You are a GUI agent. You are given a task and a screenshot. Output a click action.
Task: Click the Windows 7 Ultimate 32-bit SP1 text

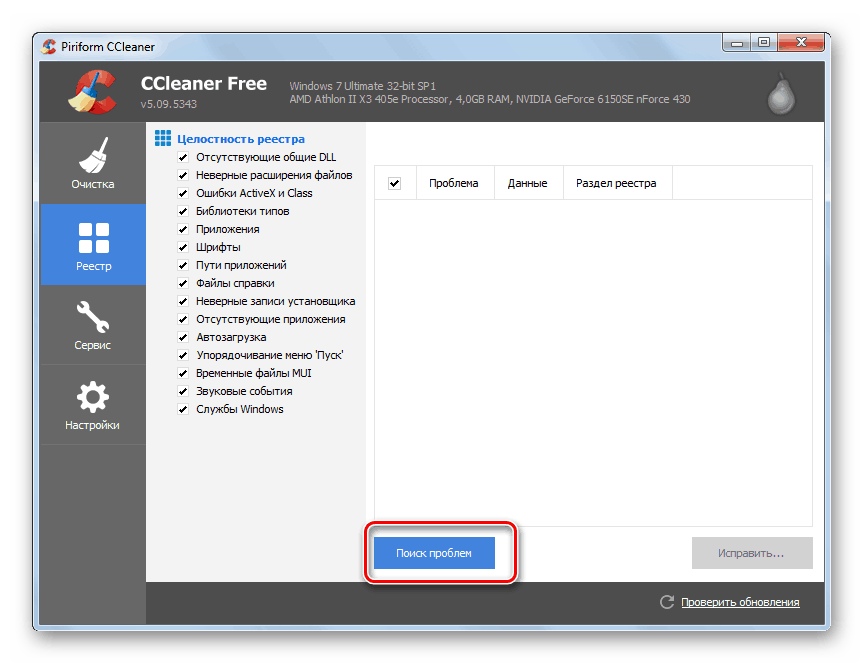[x=363, y=86]
